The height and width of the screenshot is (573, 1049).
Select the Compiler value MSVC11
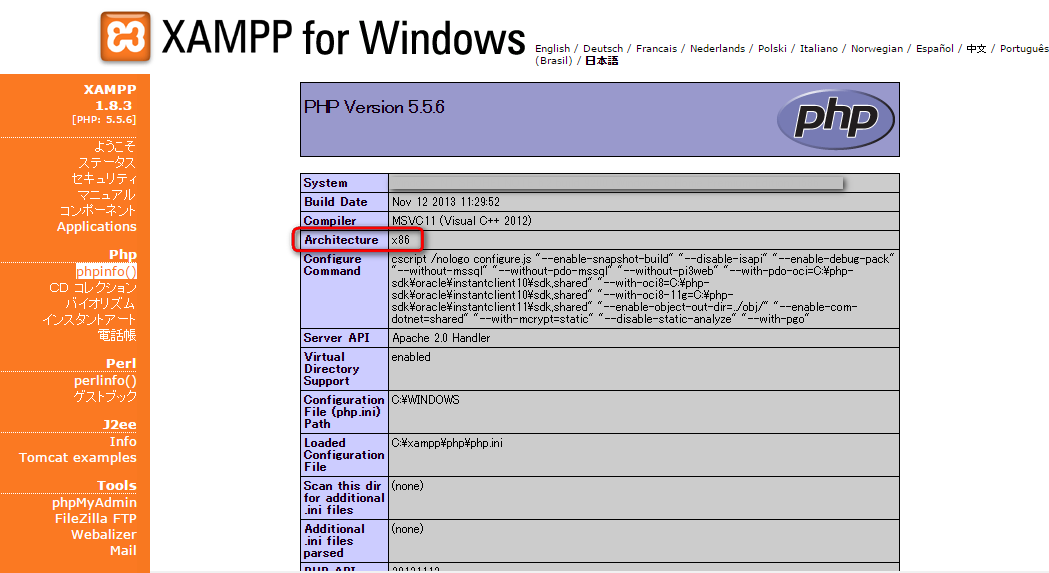click(462, 220)
